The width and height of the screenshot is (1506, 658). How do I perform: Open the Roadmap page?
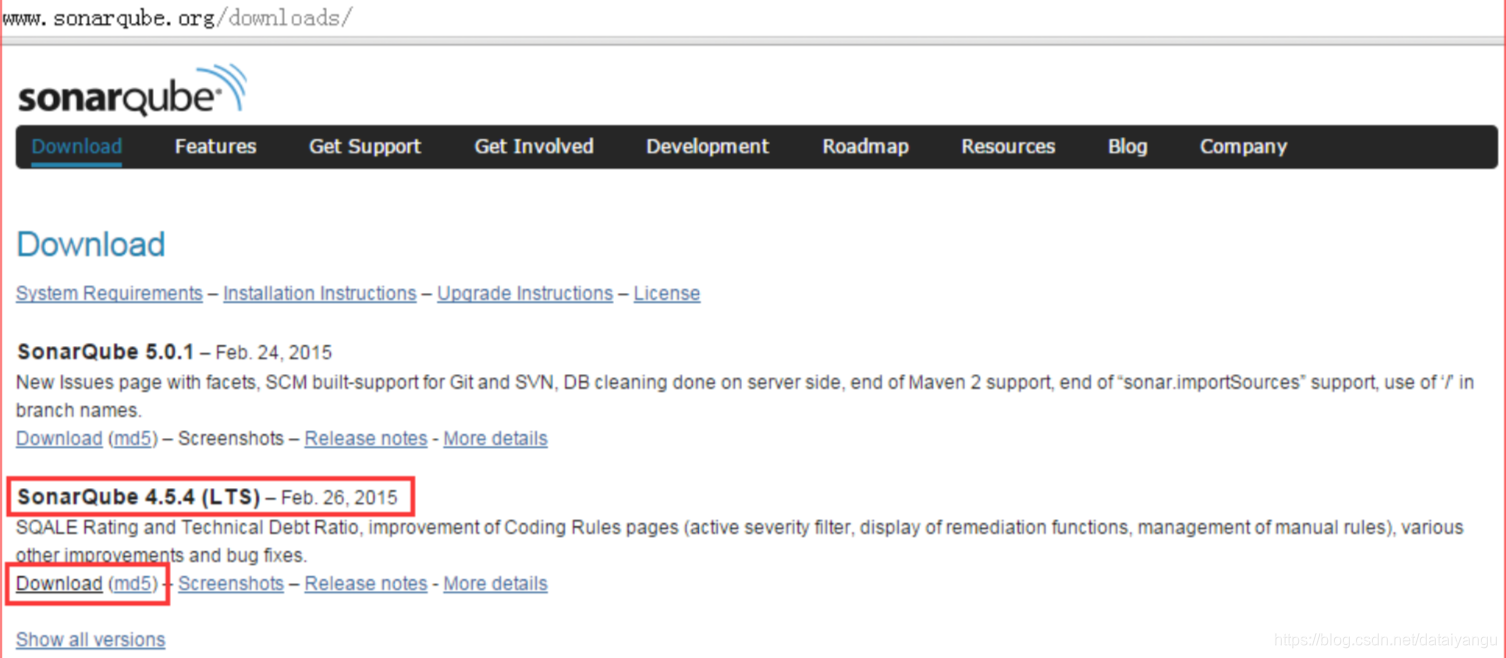tap(865, 146)
